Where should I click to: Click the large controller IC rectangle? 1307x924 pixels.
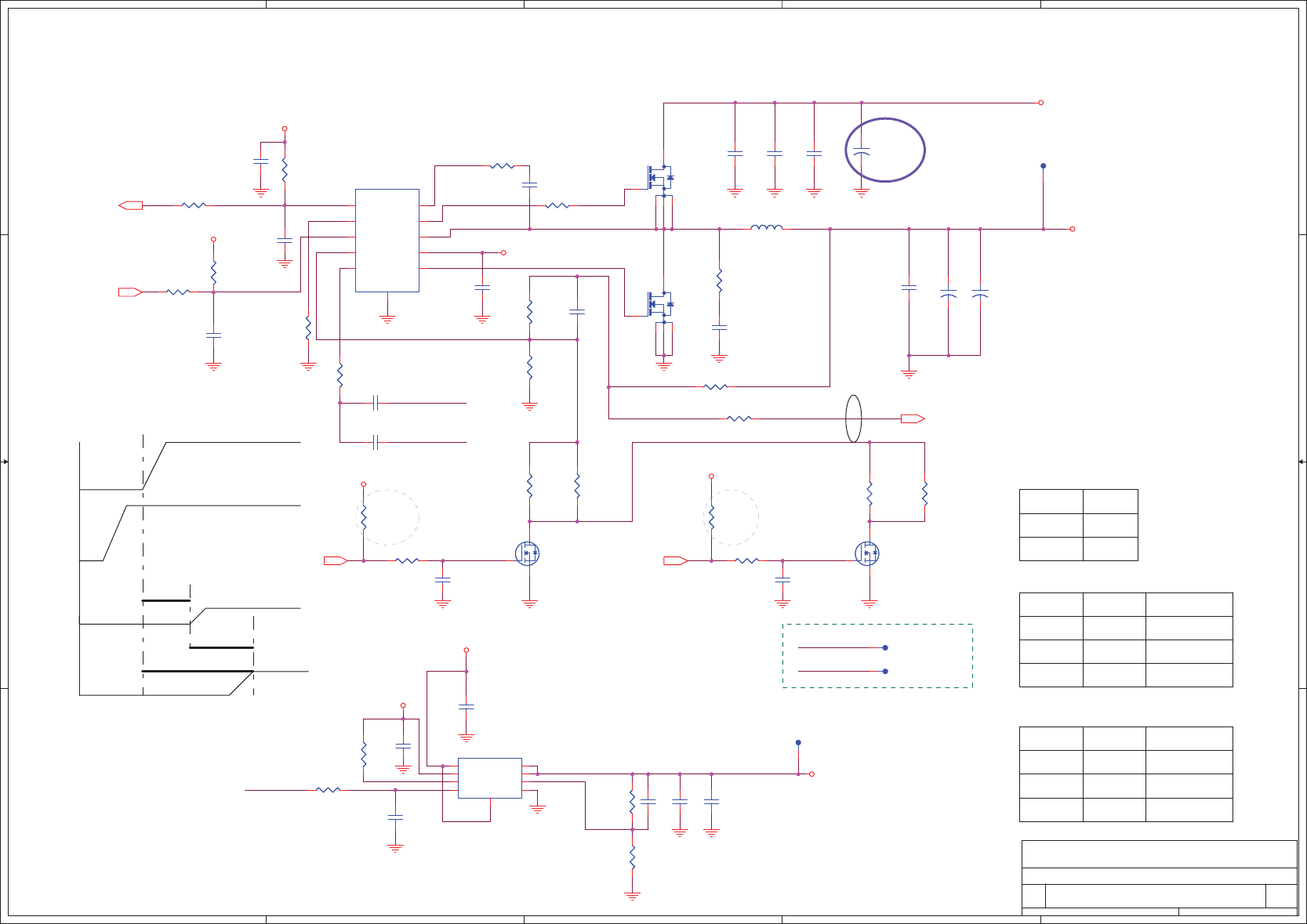coord(387,241)
